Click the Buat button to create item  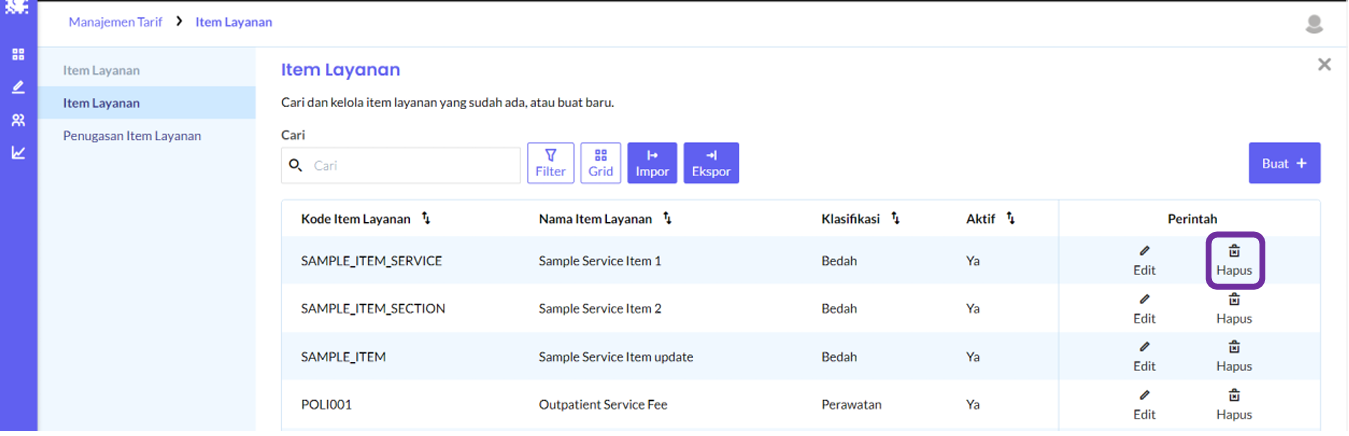1284,163
